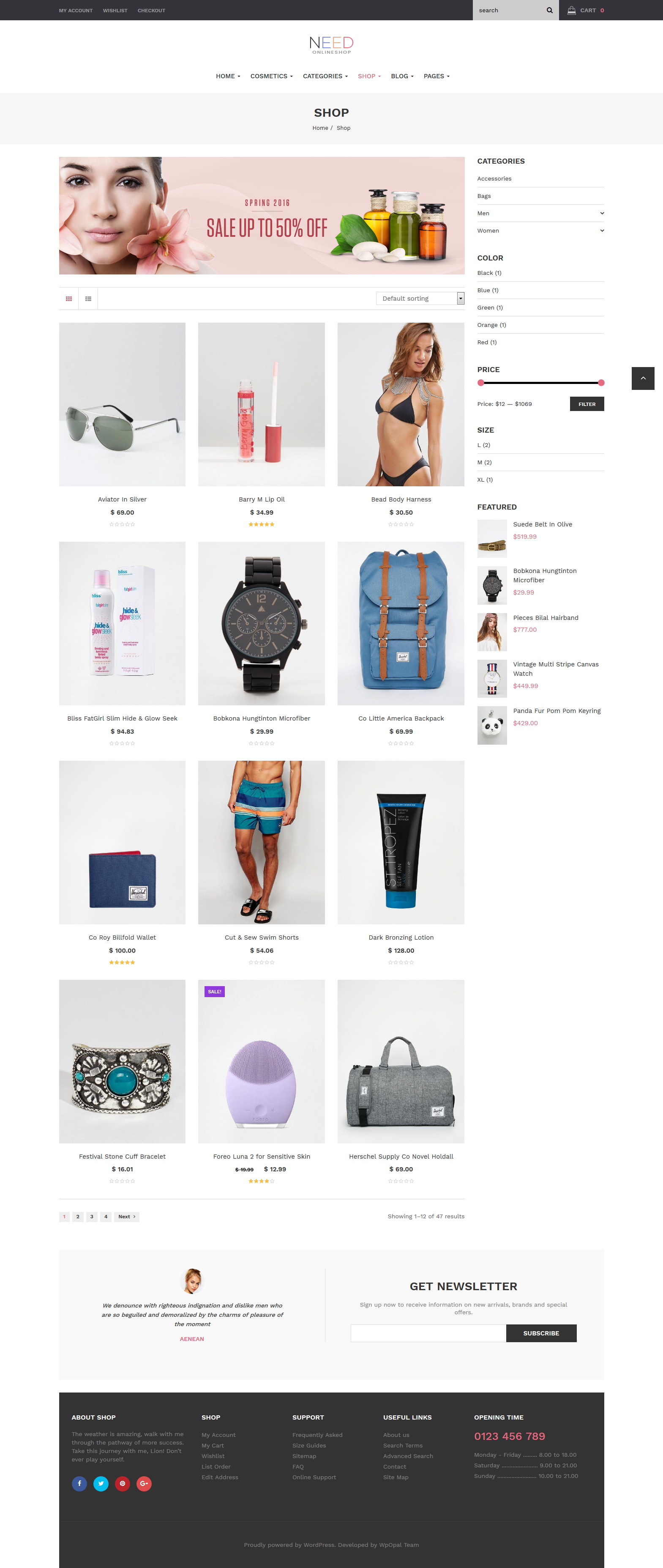Open the shopping cart icon
663x1568 pixels.
tap(571, 10)
